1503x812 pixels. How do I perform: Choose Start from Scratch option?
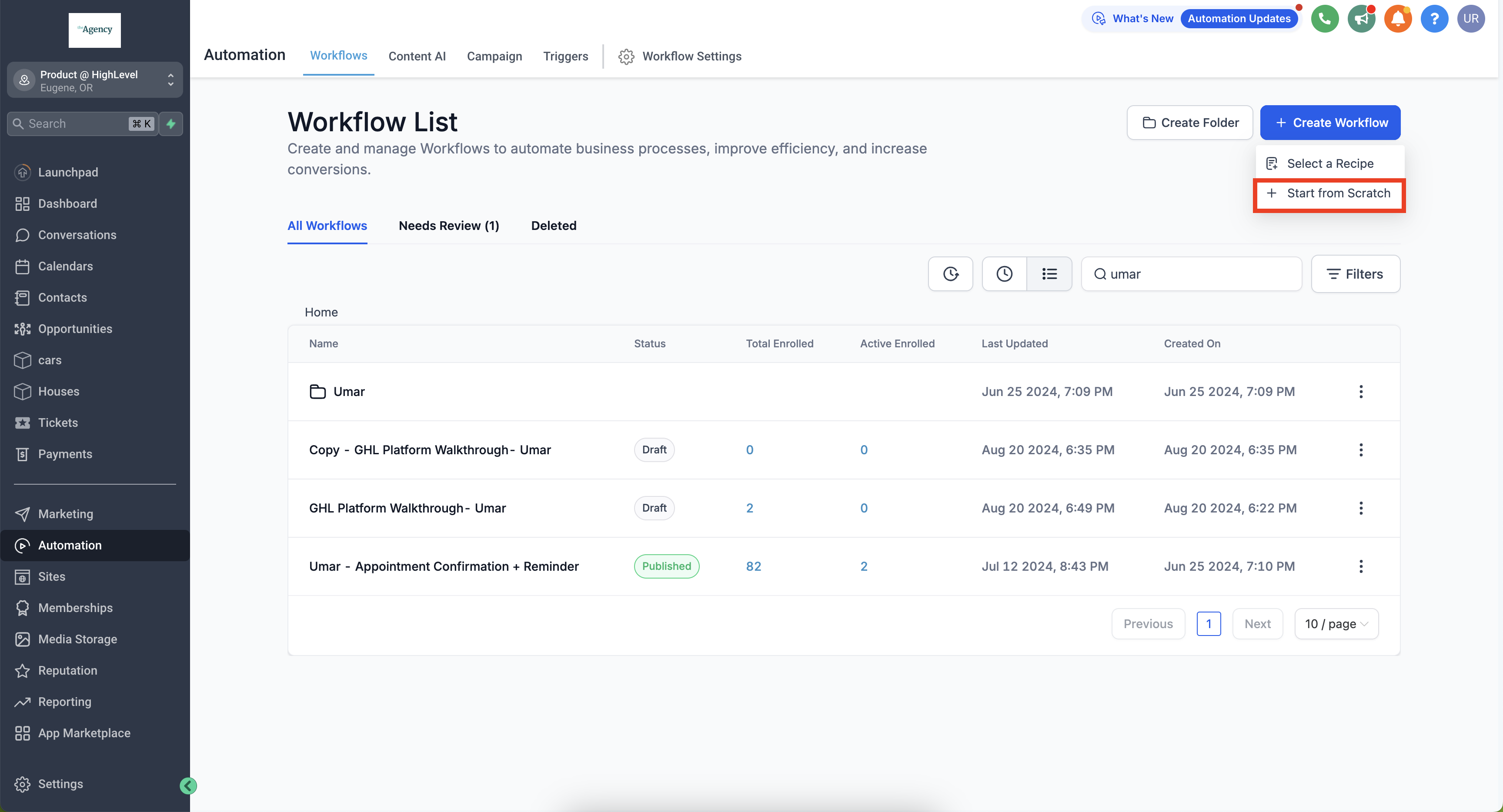tap(1330, 193)
